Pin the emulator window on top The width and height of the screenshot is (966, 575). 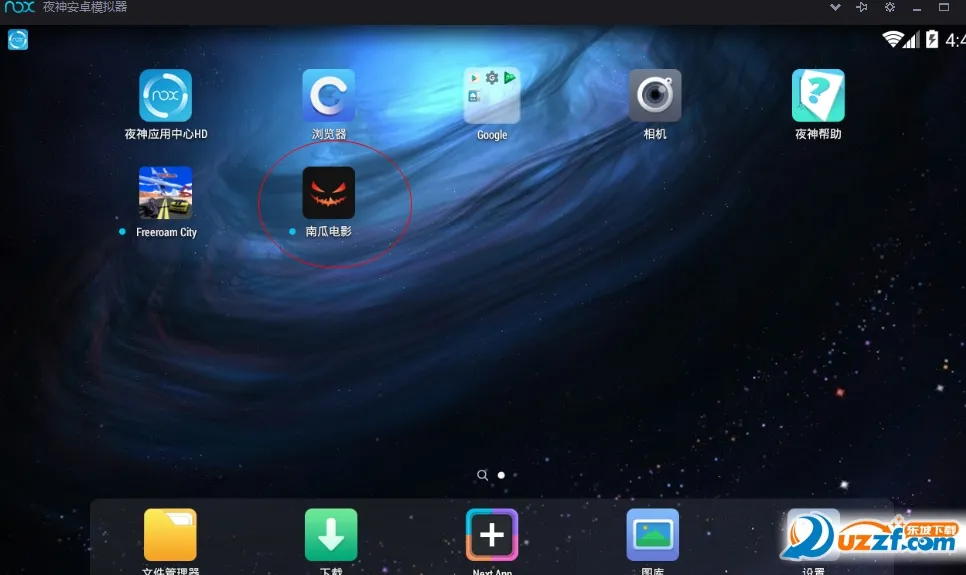862,7
